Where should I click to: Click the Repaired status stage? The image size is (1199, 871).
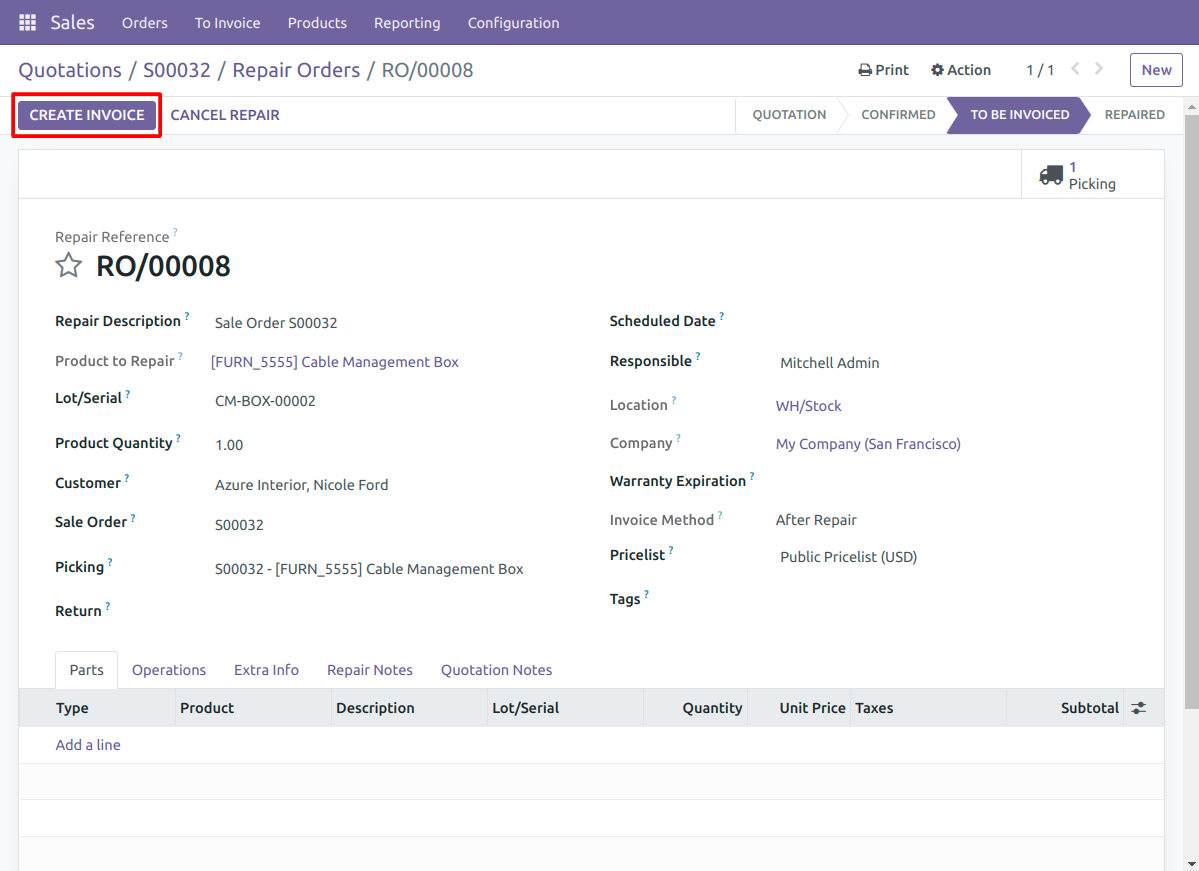(x=1134, y=115)
